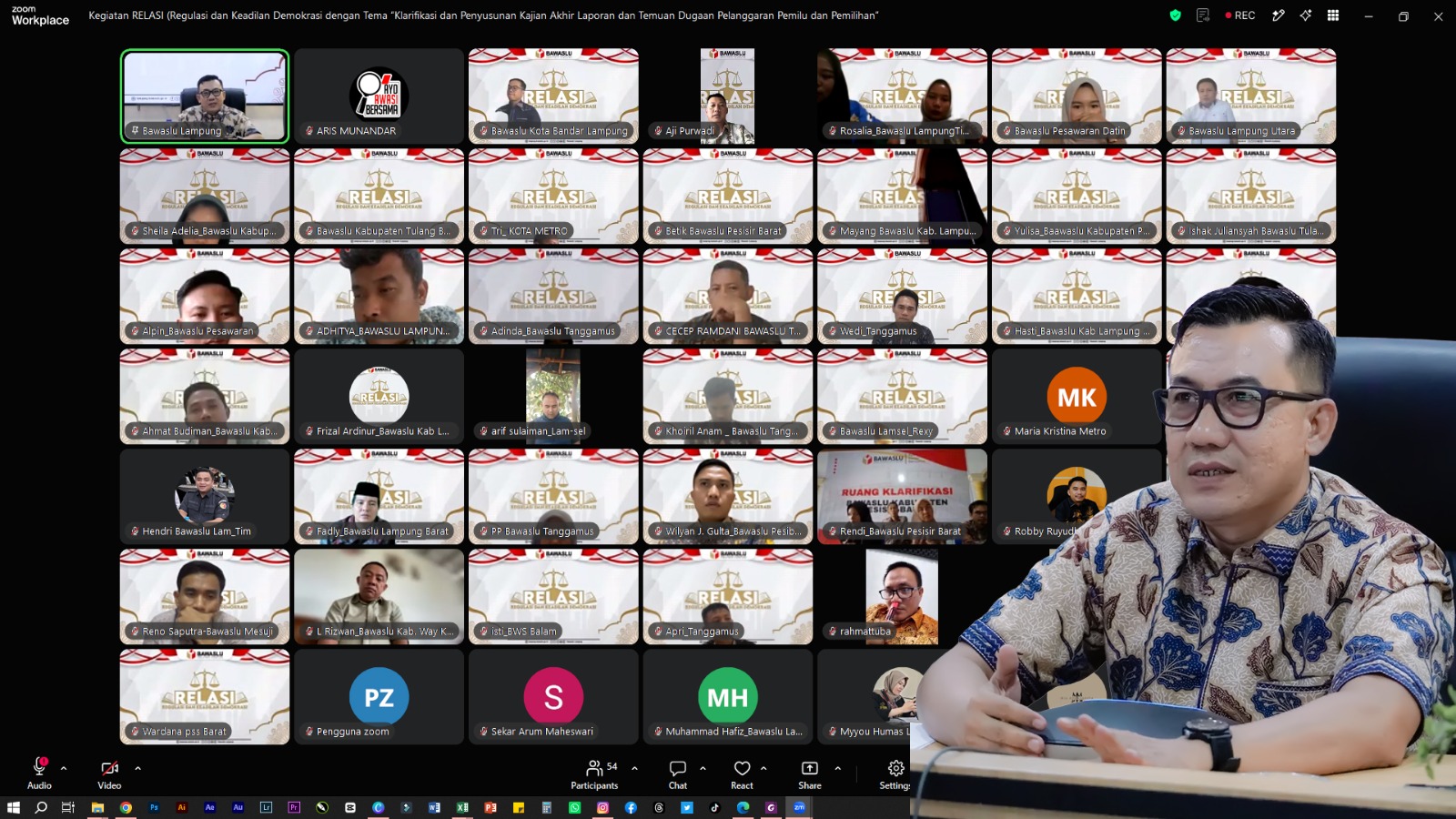Open the AI Companion sparkle icon
The width and height of the screenshot is (1456, 819).
pos(1306,15)
